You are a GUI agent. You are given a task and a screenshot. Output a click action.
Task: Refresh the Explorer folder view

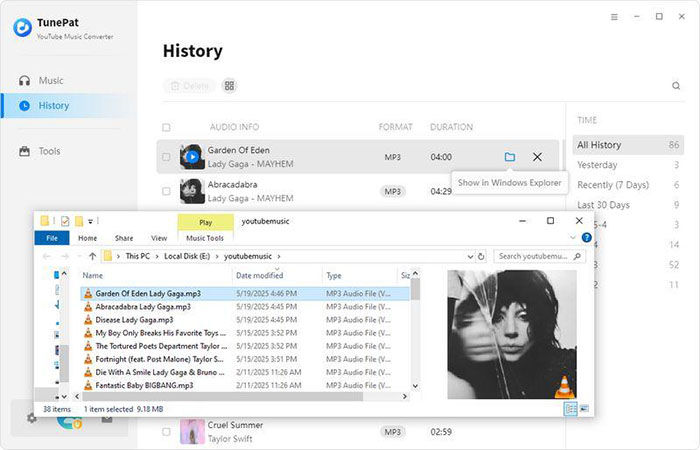(481, 257)
